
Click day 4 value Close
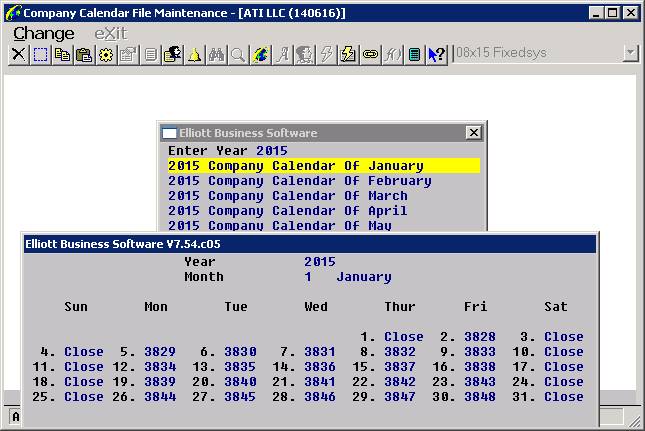click(x=84, y=352)
